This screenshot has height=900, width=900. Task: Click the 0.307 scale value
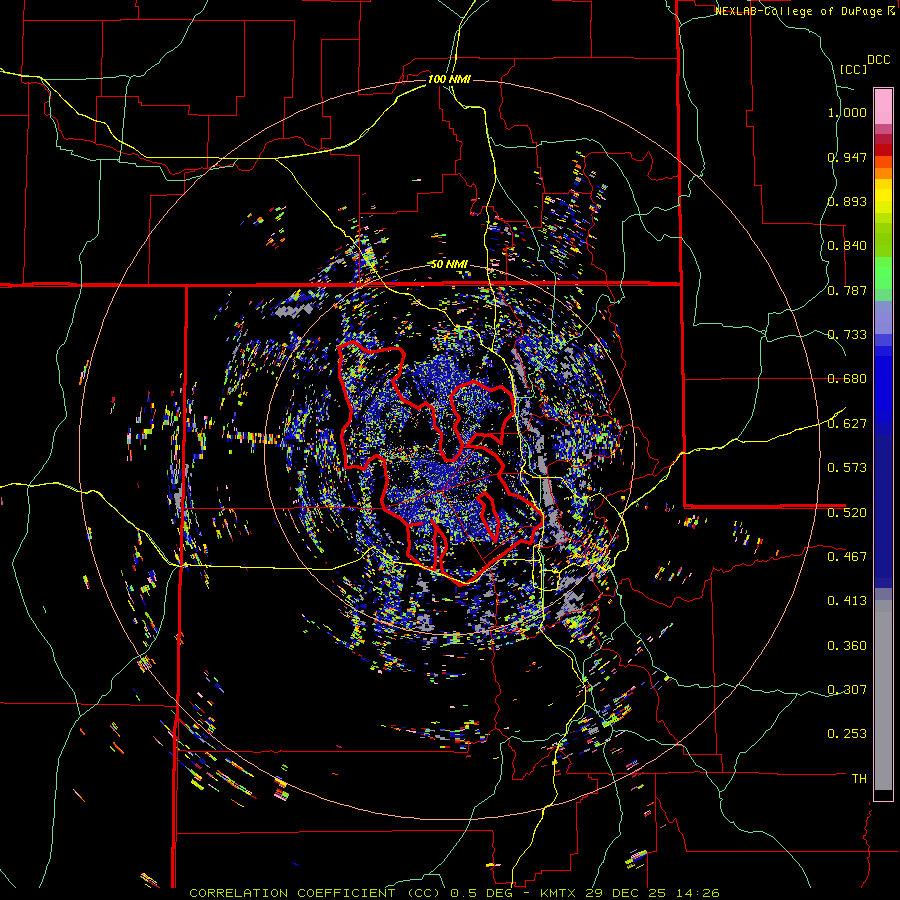[x=847, y=689]
